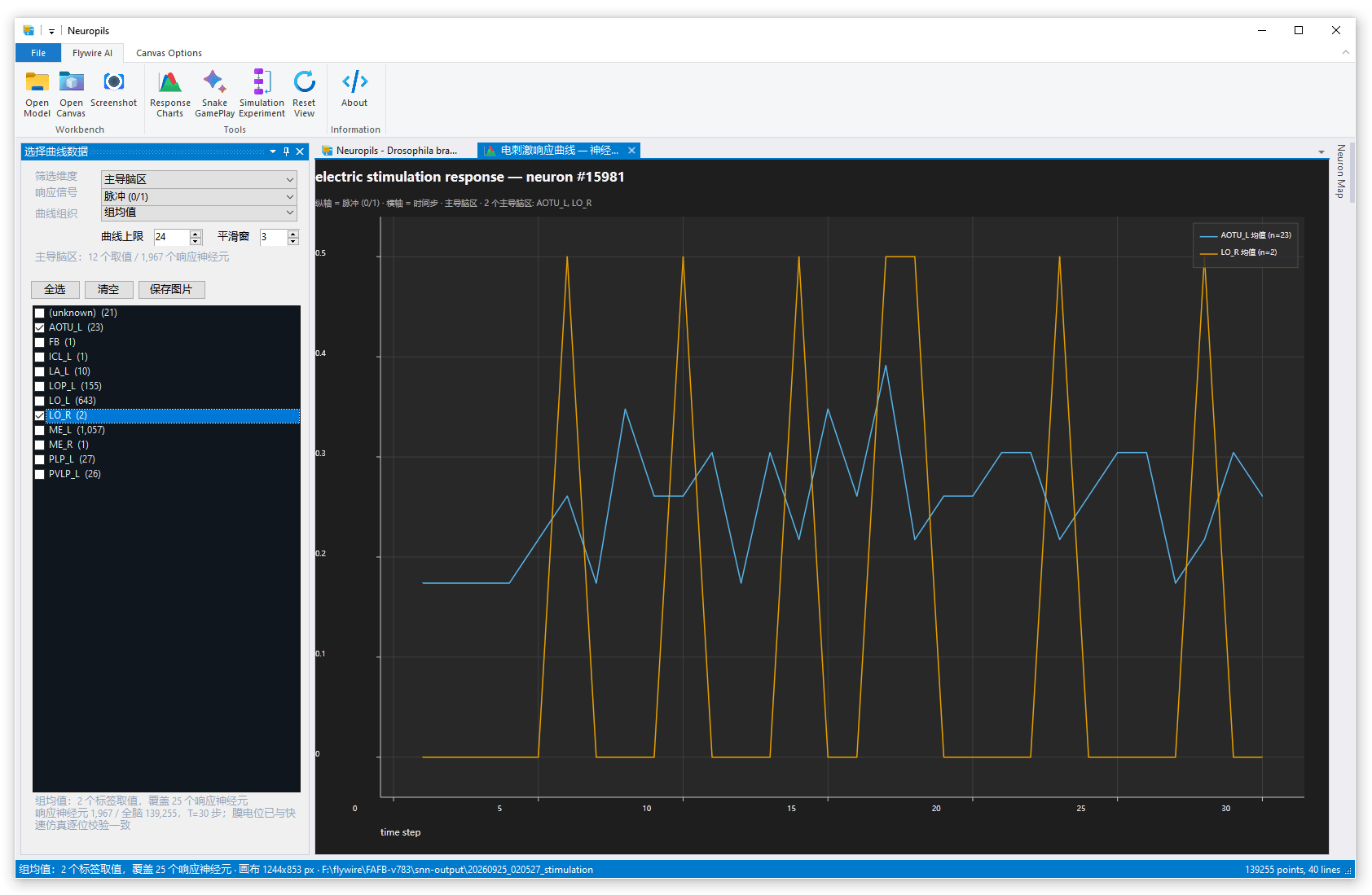Open Model from the Workbench ribbon
Viewport: 1372px width, 895px height.
click(37, 94)
